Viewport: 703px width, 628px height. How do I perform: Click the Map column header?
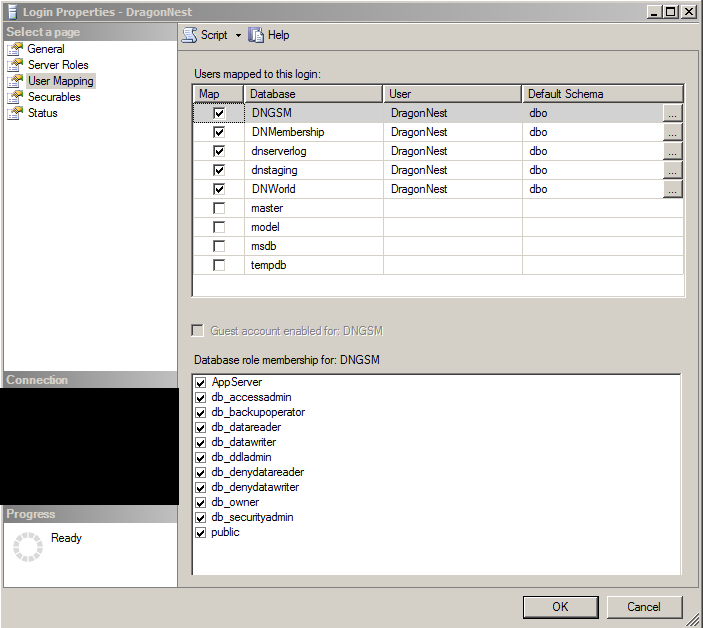click(x=218, y=94)
